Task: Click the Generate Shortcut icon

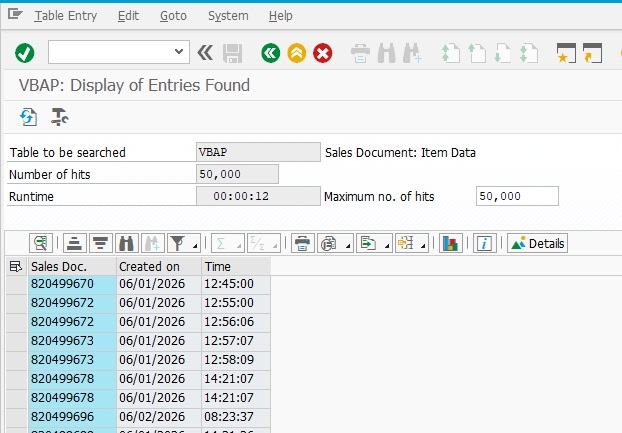Action: coord(593,53)
